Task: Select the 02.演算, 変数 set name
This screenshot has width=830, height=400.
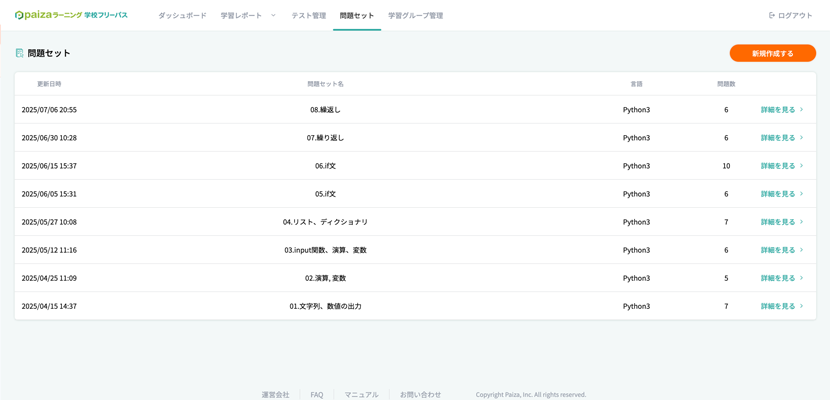Action: 326,278
